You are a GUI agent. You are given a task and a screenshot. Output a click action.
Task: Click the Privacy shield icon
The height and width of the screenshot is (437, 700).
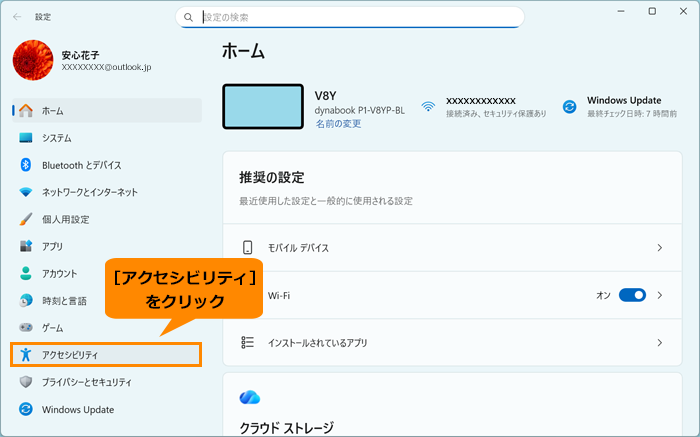tap(26, 382)
